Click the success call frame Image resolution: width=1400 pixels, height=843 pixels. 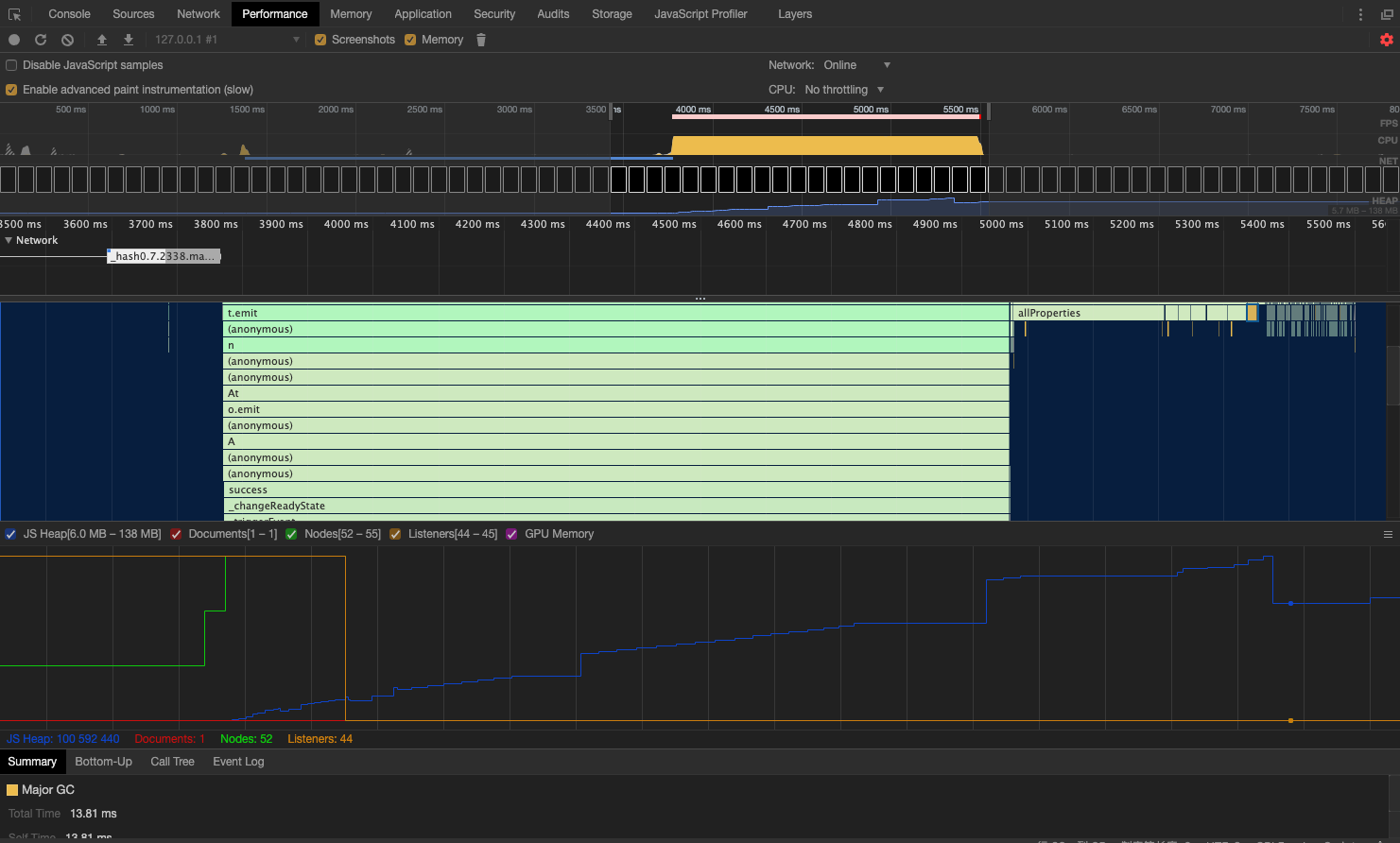coord(616,490)
